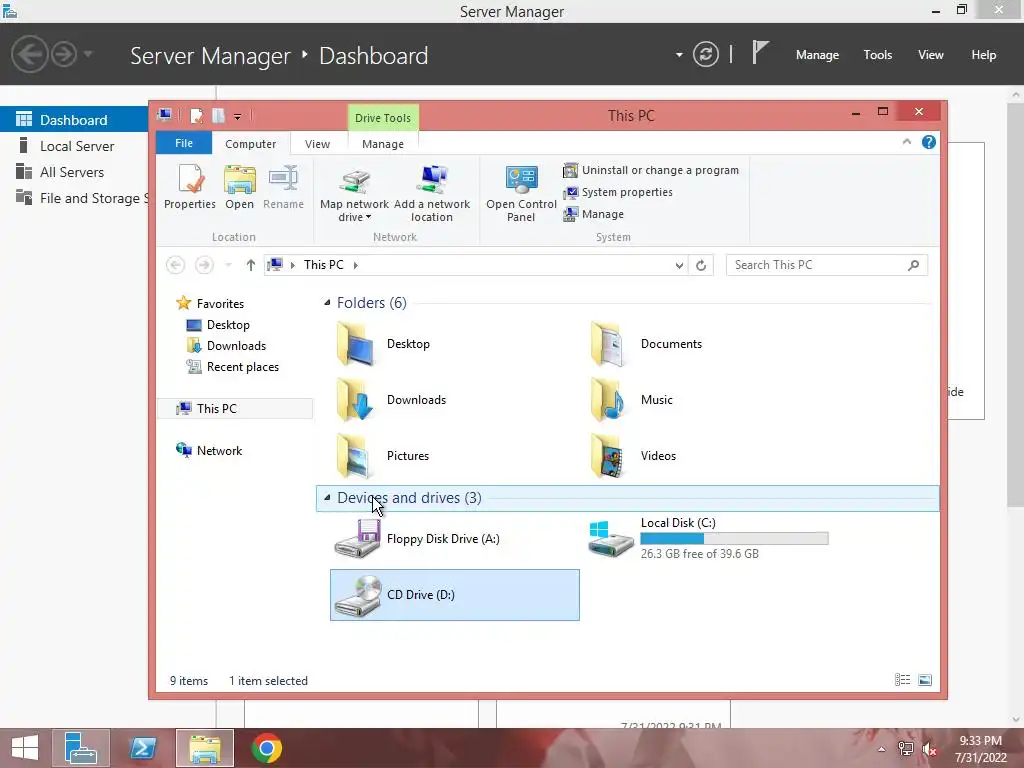Screen dimensions: 1024x768
Task: Open the File tab
Action: pos(184,143)
